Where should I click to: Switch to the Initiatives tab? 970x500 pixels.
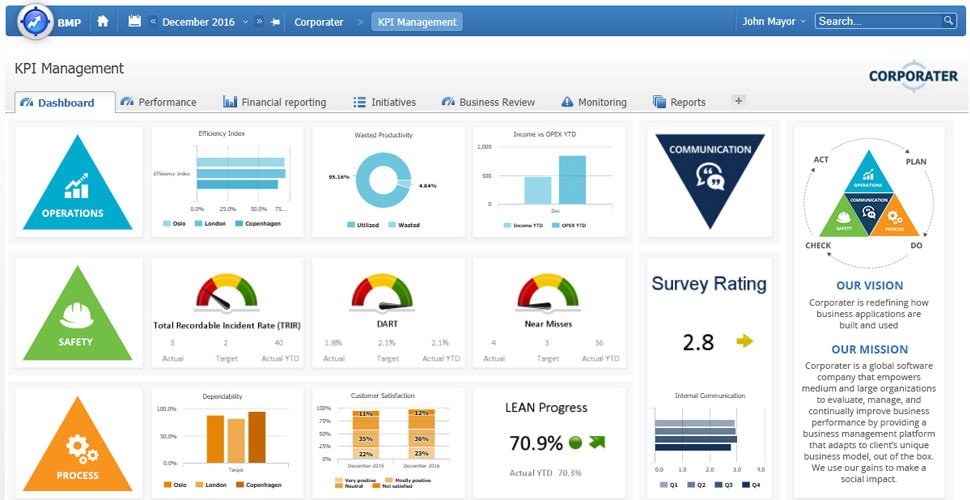click(x=384, y=102)
